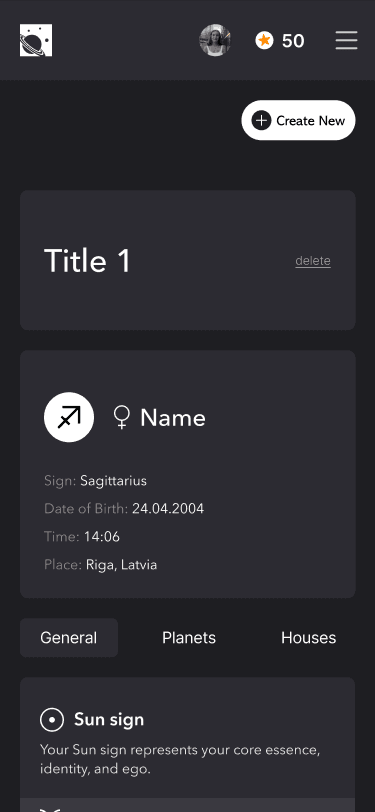Click the Place value Riga, Latvia
This screenshot has height=812, width=375.
[x=122, y=564]
